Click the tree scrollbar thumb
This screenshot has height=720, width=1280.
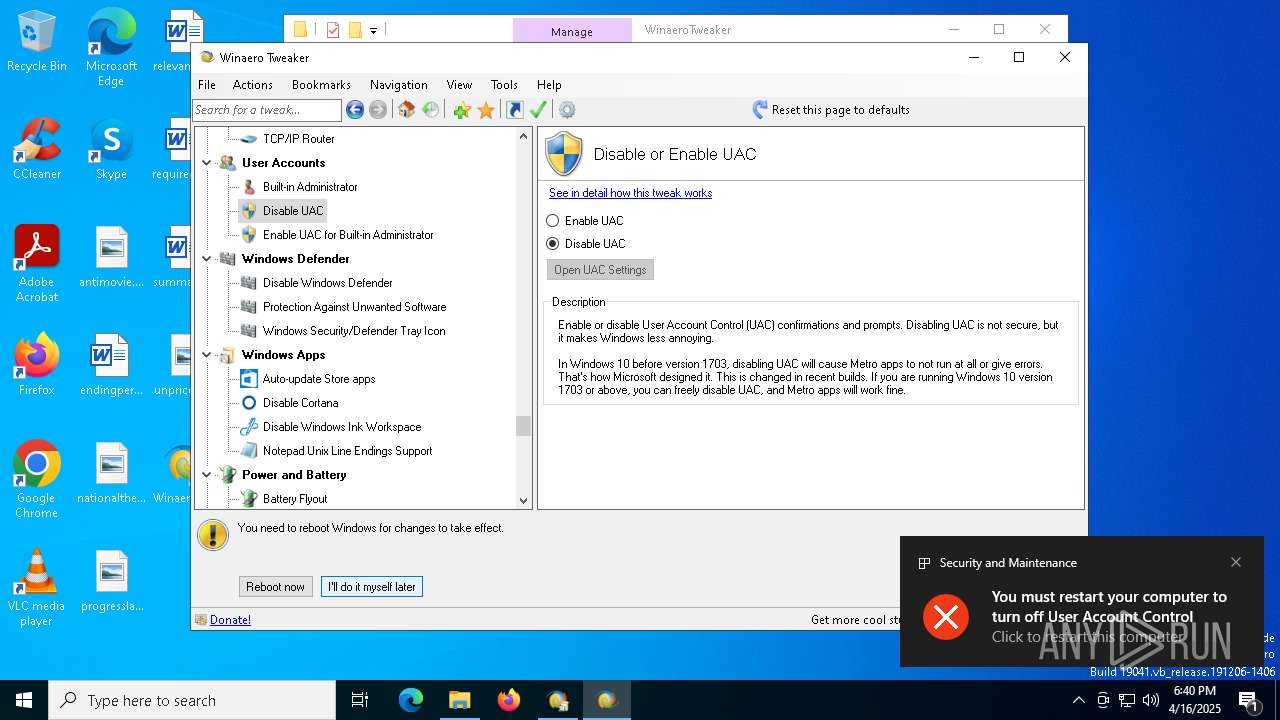tap(523, 426)
